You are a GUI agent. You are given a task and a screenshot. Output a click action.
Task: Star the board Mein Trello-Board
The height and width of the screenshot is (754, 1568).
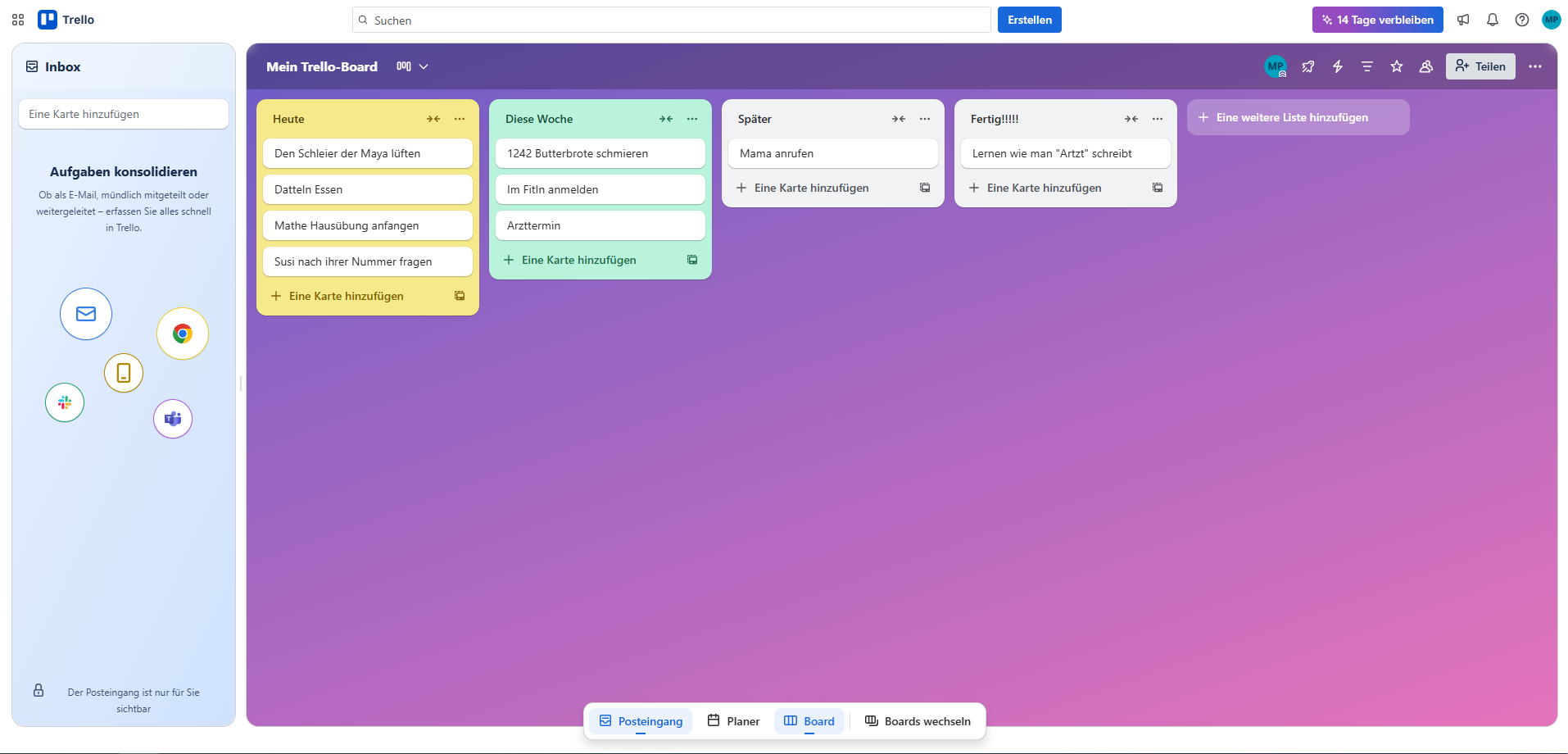tap(1396, 66)
